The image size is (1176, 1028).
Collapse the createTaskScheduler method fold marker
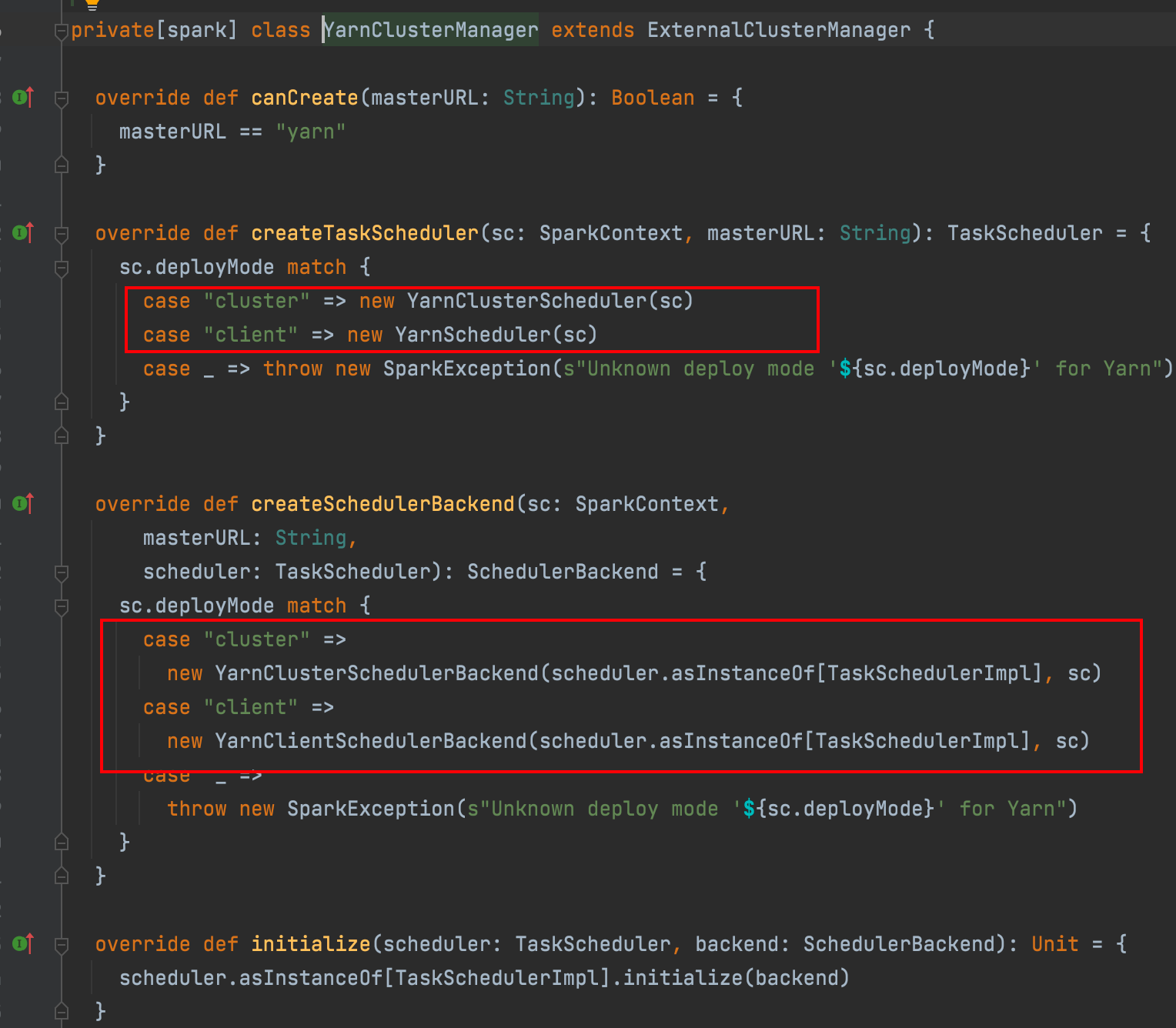pyautogui.click(x=62, y=234)
